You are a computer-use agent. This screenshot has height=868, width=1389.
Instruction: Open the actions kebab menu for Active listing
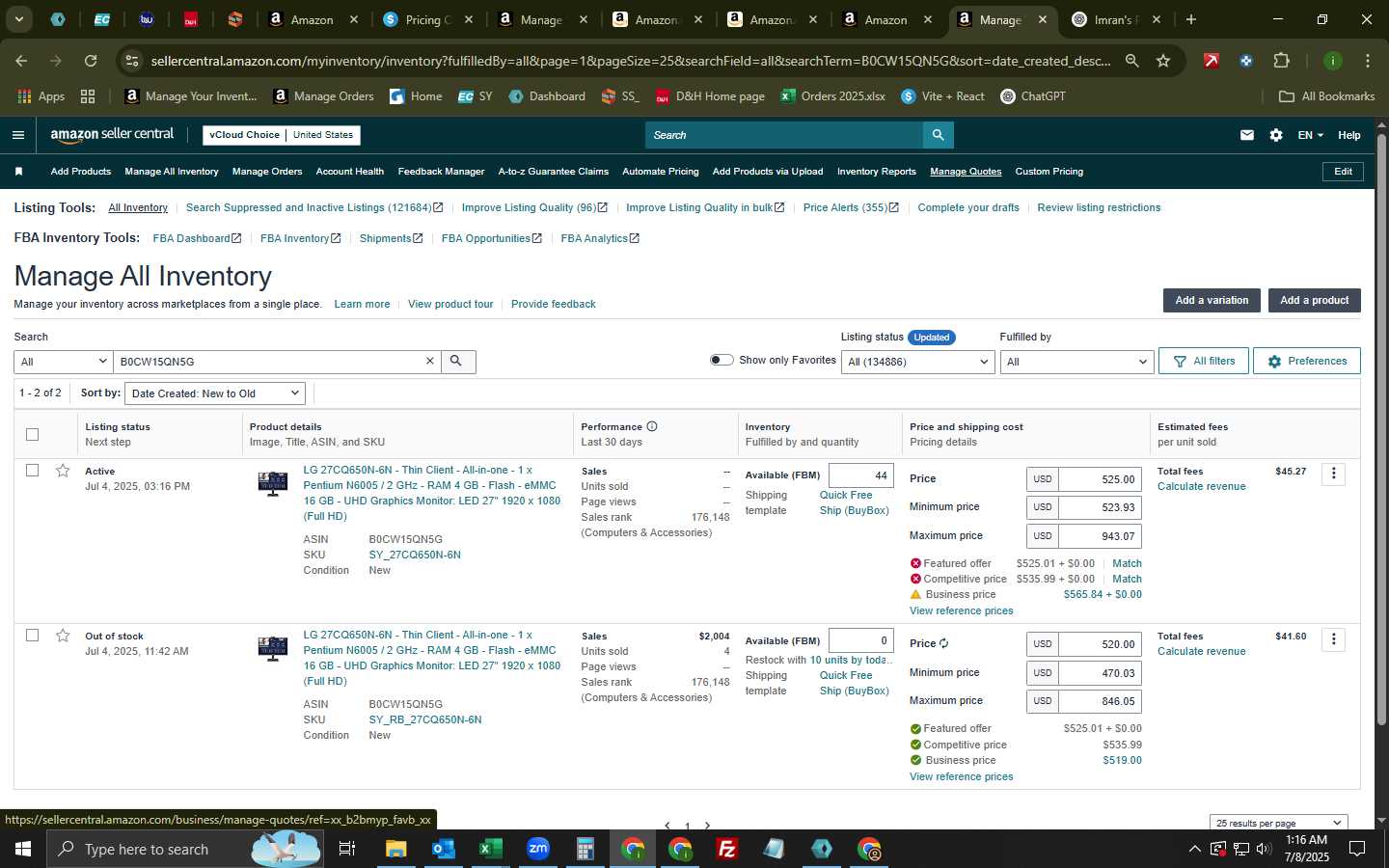coord(1334,474)
